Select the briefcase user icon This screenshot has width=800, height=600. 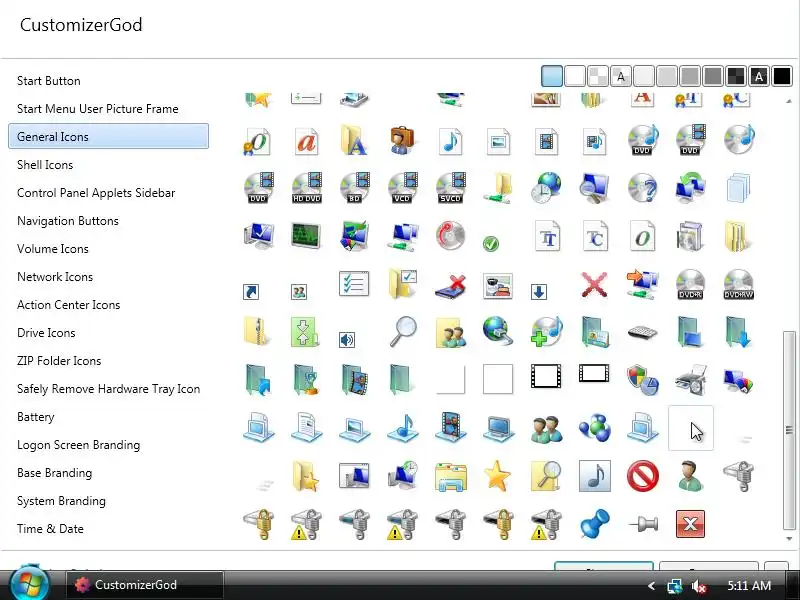402,140
